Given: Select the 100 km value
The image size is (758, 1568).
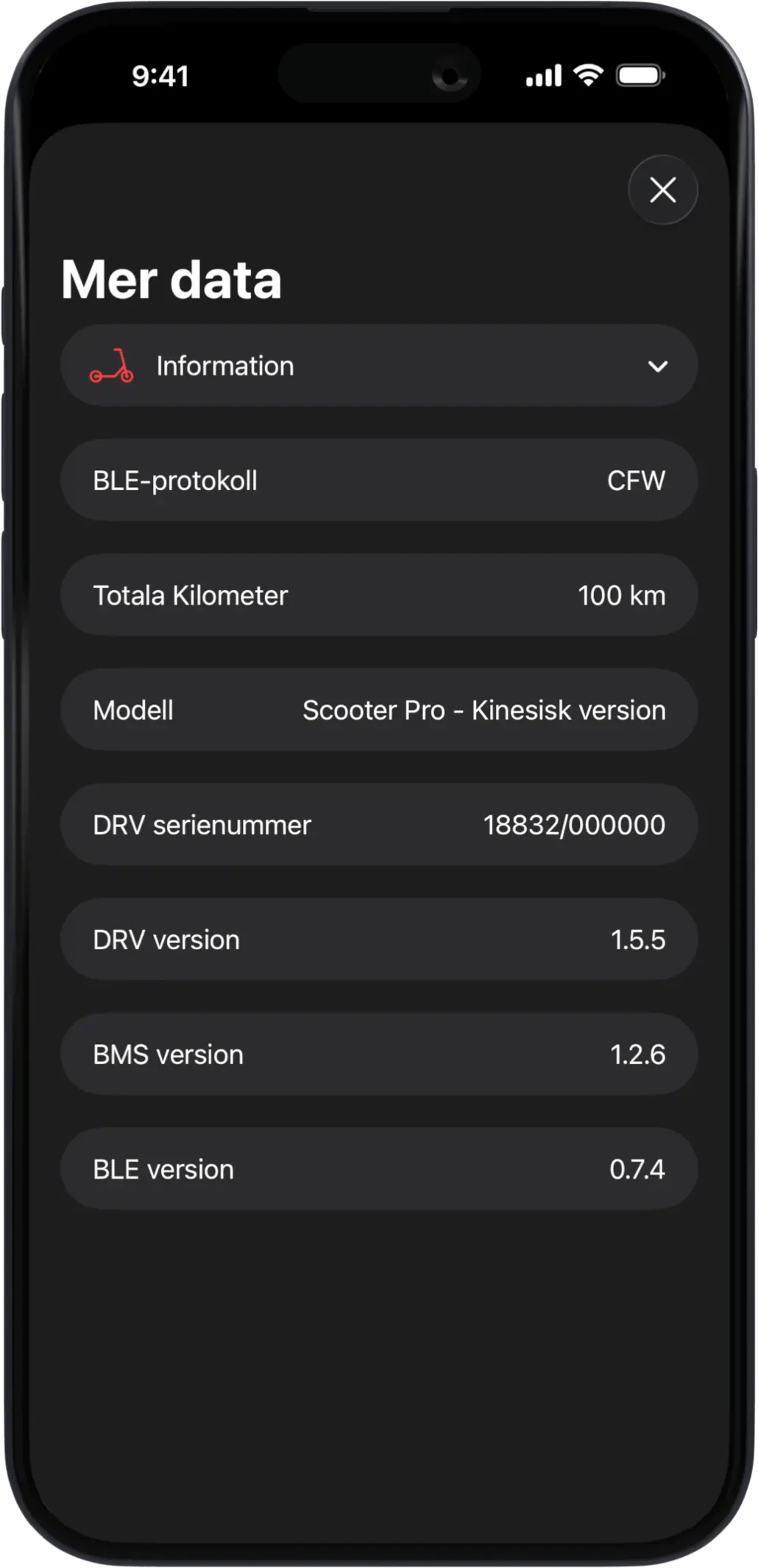Looking at the screenshot, I should coord(621,595).
